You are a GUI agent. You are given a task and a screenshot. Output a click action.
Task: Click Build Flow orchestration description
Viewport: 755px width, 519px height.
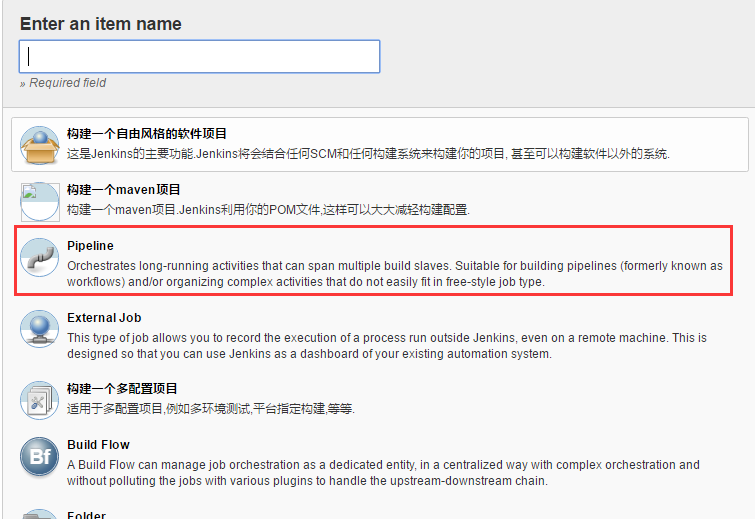383,473
